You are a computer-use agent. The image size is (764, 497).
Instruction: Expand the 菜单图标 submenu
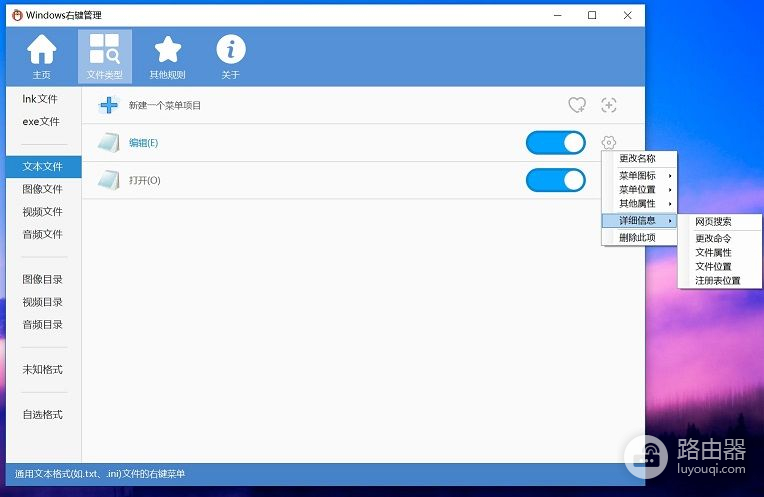click(x=640, y=175)
